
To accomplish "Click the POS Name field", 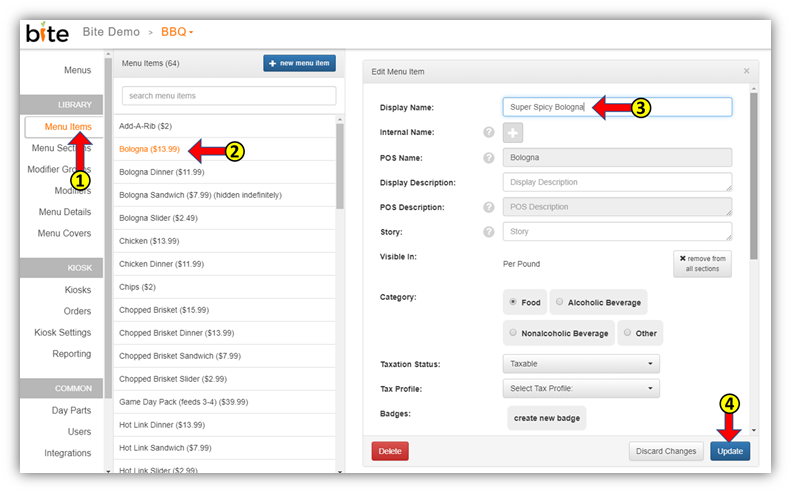I will pos(617,157).
